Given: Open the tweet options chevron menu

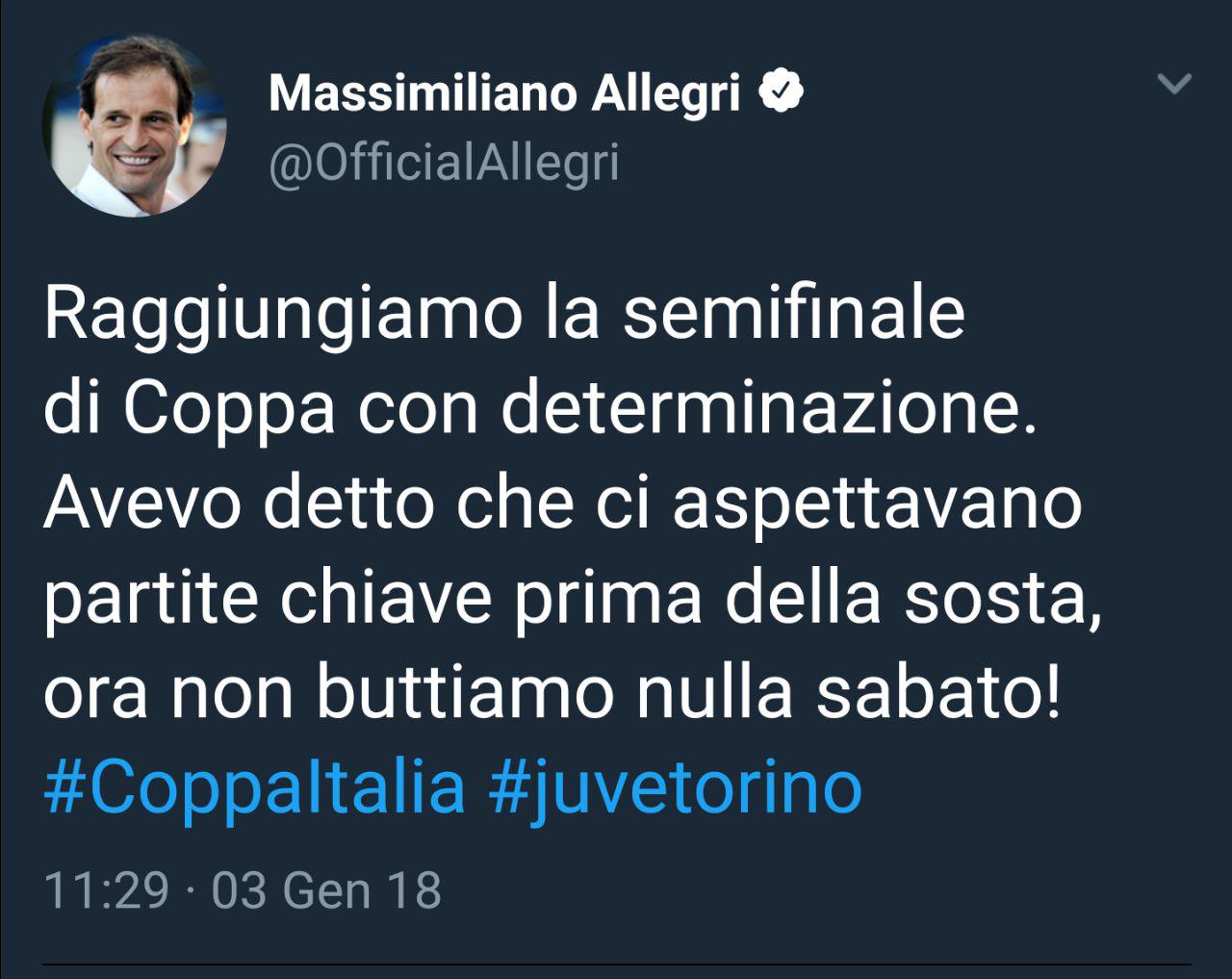Looking at the screenshot, I should tap(1174, 85).
